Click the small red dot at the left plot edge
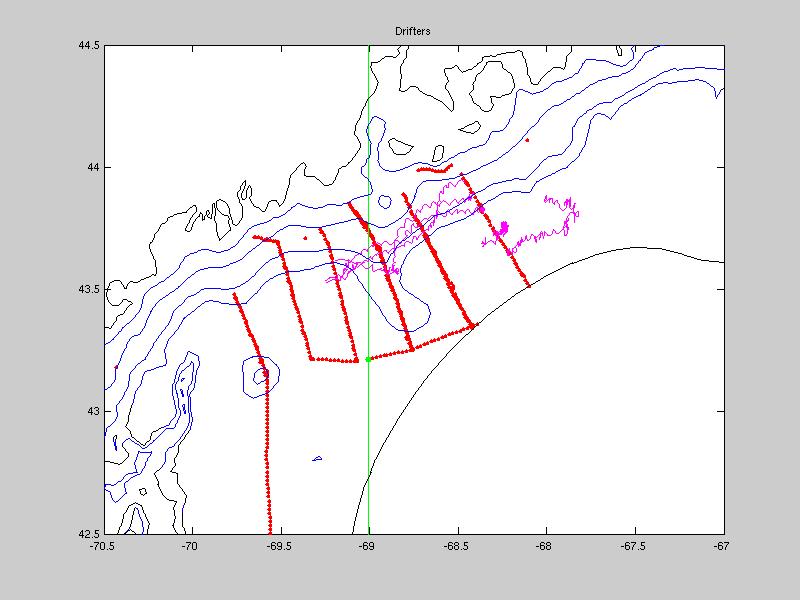This screenshot has height=600, width=800. [x=116, y=367]
